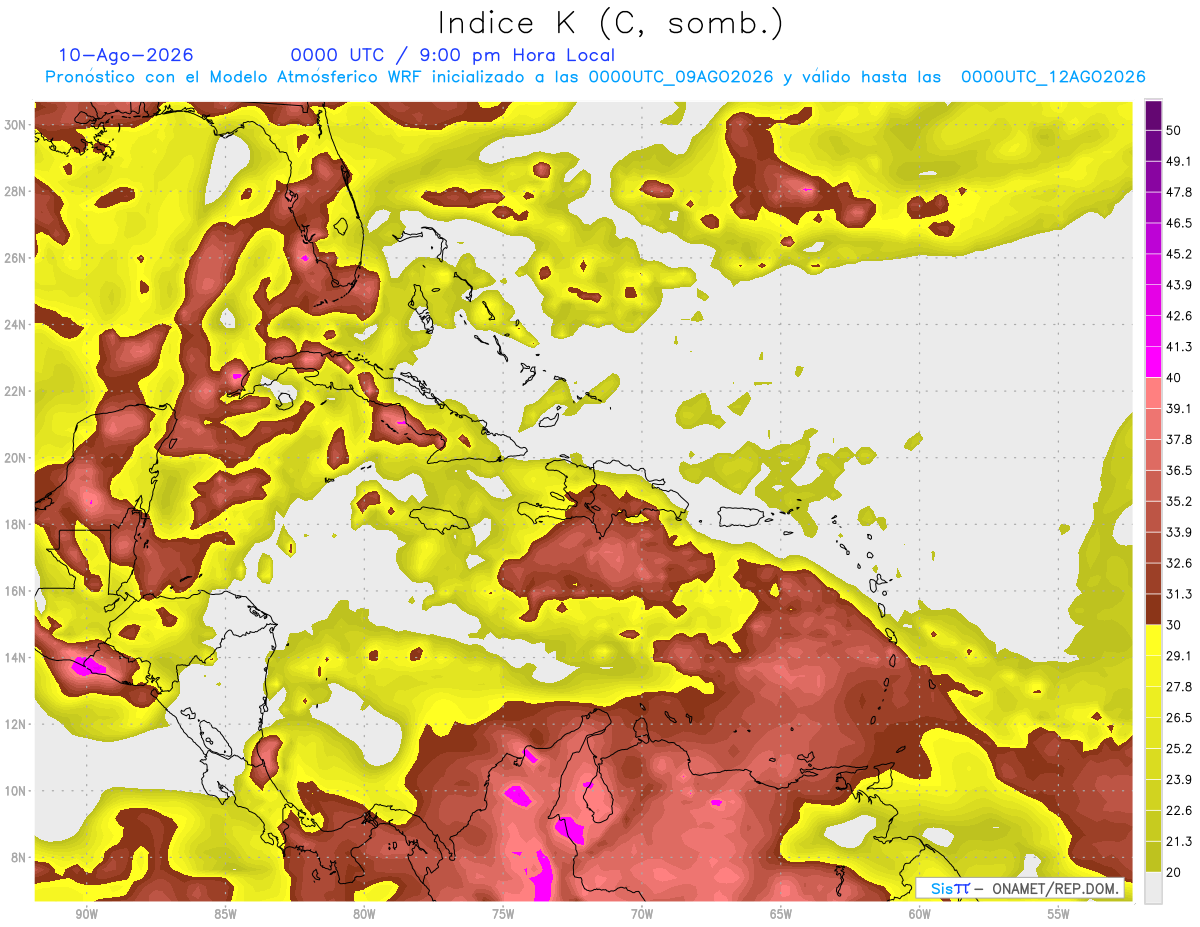Screen dimensions: 1200x927
Task: Click the "75W" longitude label
Action: 503,914
